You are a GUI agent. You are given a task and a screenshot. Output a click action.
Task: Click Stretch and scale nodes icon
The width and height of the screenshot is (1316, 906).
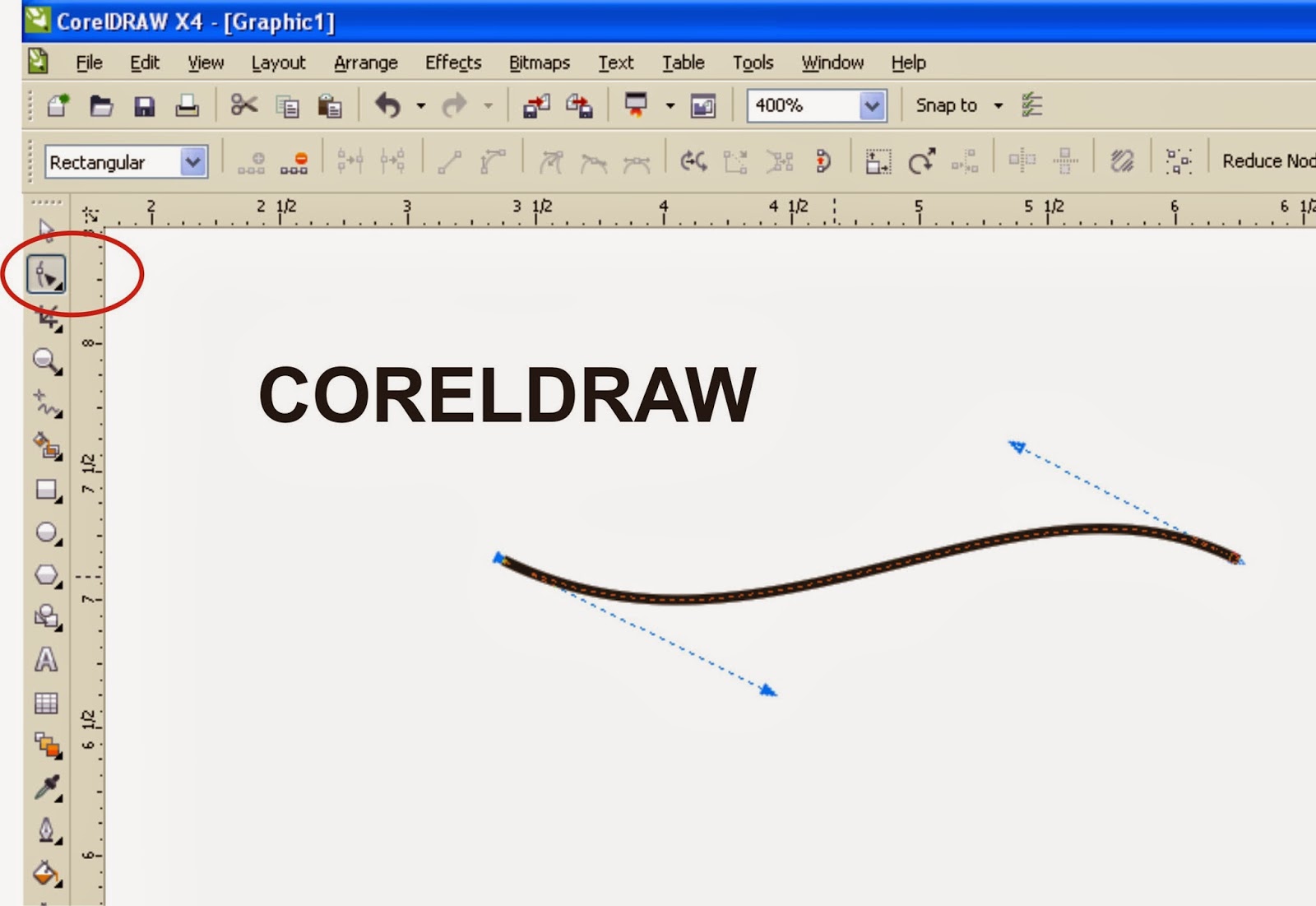coord(878,161)
